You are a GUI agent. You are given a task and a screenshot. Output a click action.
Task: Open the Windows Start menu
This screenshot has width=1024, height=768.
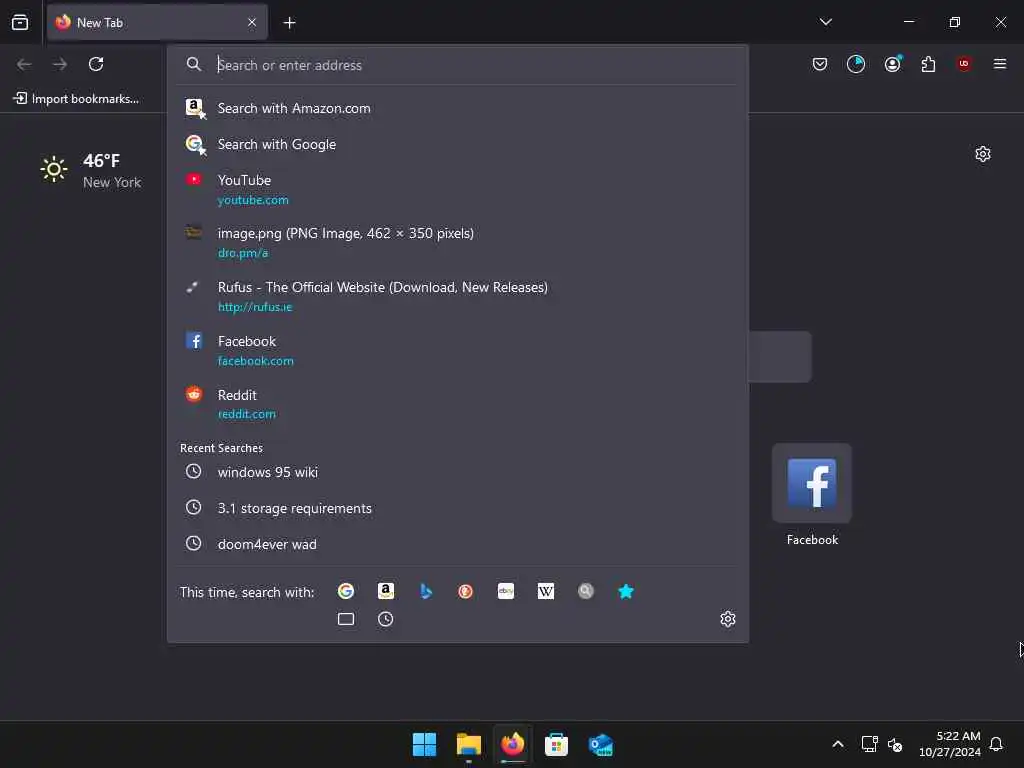click(424, 744)
